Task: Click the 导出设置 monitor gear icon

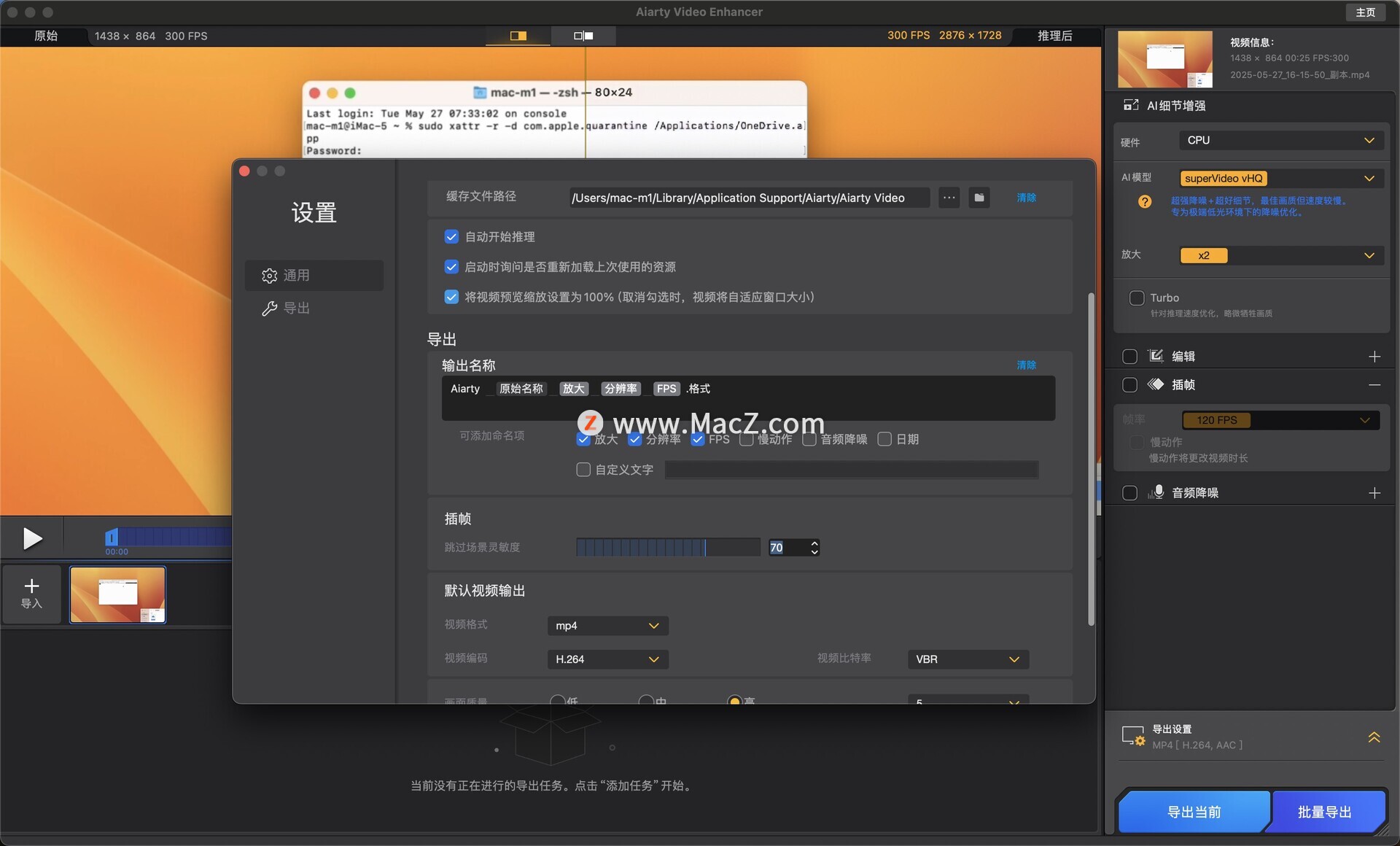Action: 1133,736
